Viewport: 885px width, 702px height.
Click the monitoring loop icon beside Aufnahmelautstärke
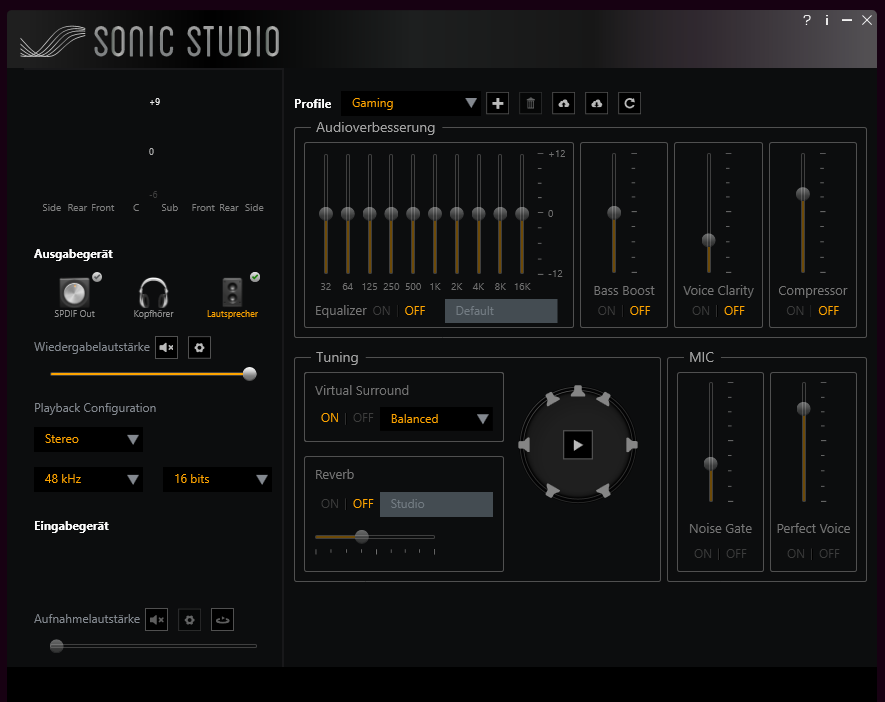222,620
